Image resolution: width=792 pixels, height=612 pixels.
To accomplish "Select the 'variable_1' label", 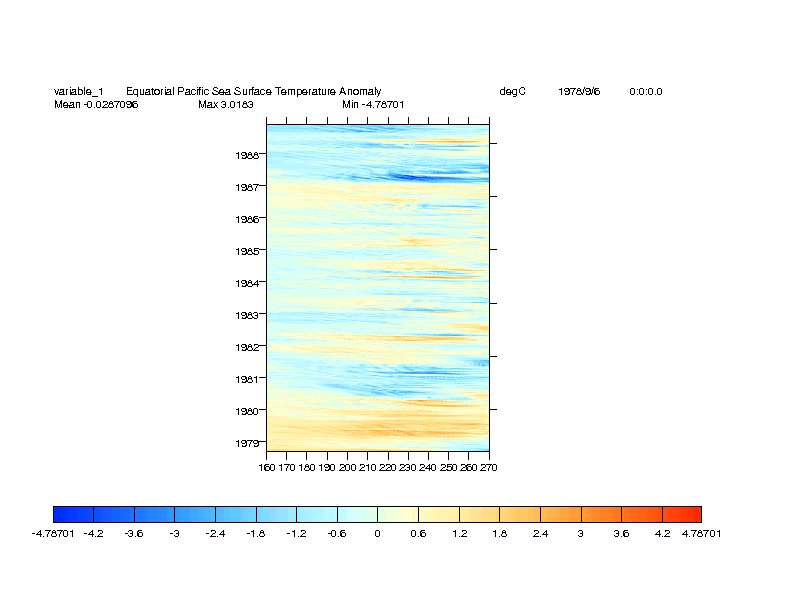I will click(x=78, y=92).
